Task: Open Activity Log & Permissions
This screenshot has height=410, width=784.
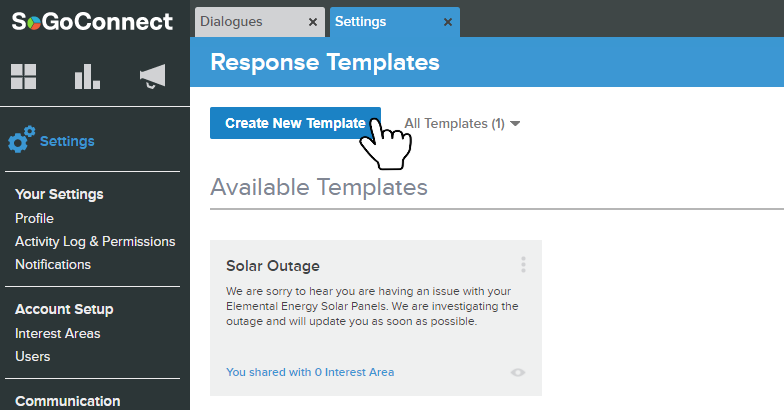Action: [x=95, y=242]
